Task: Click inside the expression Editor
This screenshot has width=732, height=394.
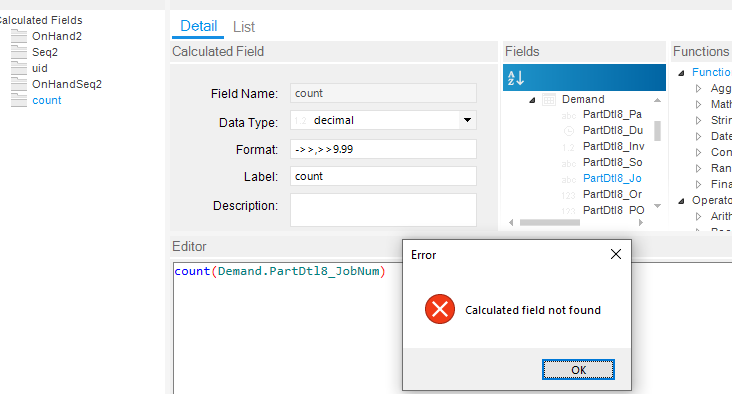Action: coord(288,328)
